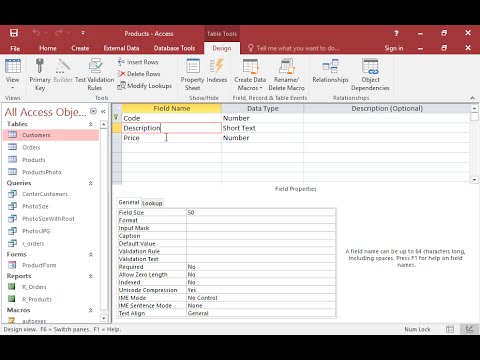Switch to Database Tools tab
The height and width of the screenshot is (360, 480).
coord(174,48)
